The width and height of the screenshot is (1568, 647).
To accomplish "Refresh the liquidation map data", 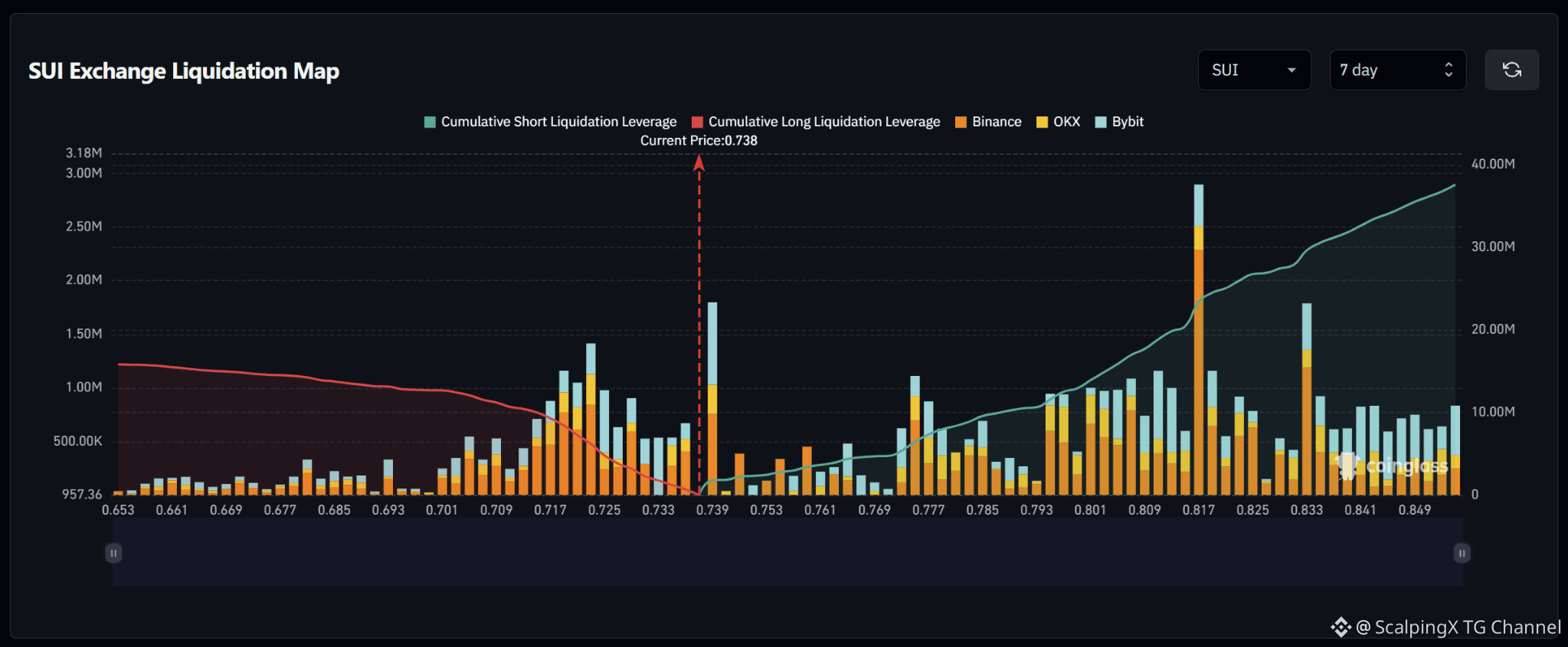I will [x=1511, y=70].
